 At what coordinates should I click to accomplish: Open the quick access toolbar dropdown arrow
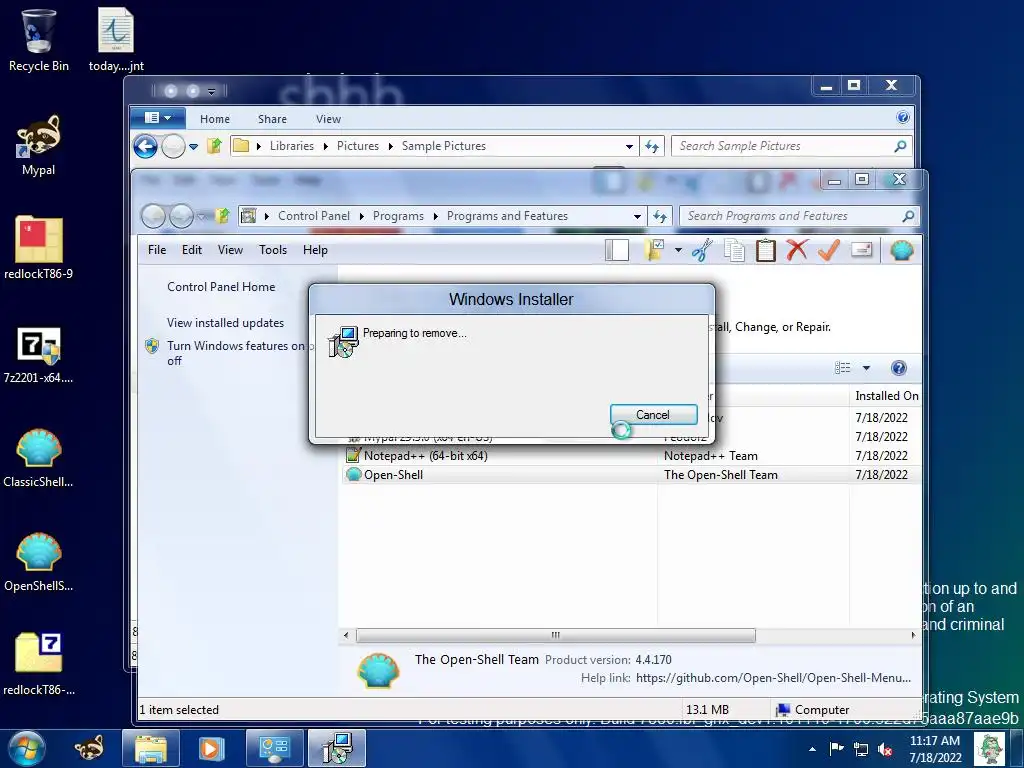click(212, 91)
